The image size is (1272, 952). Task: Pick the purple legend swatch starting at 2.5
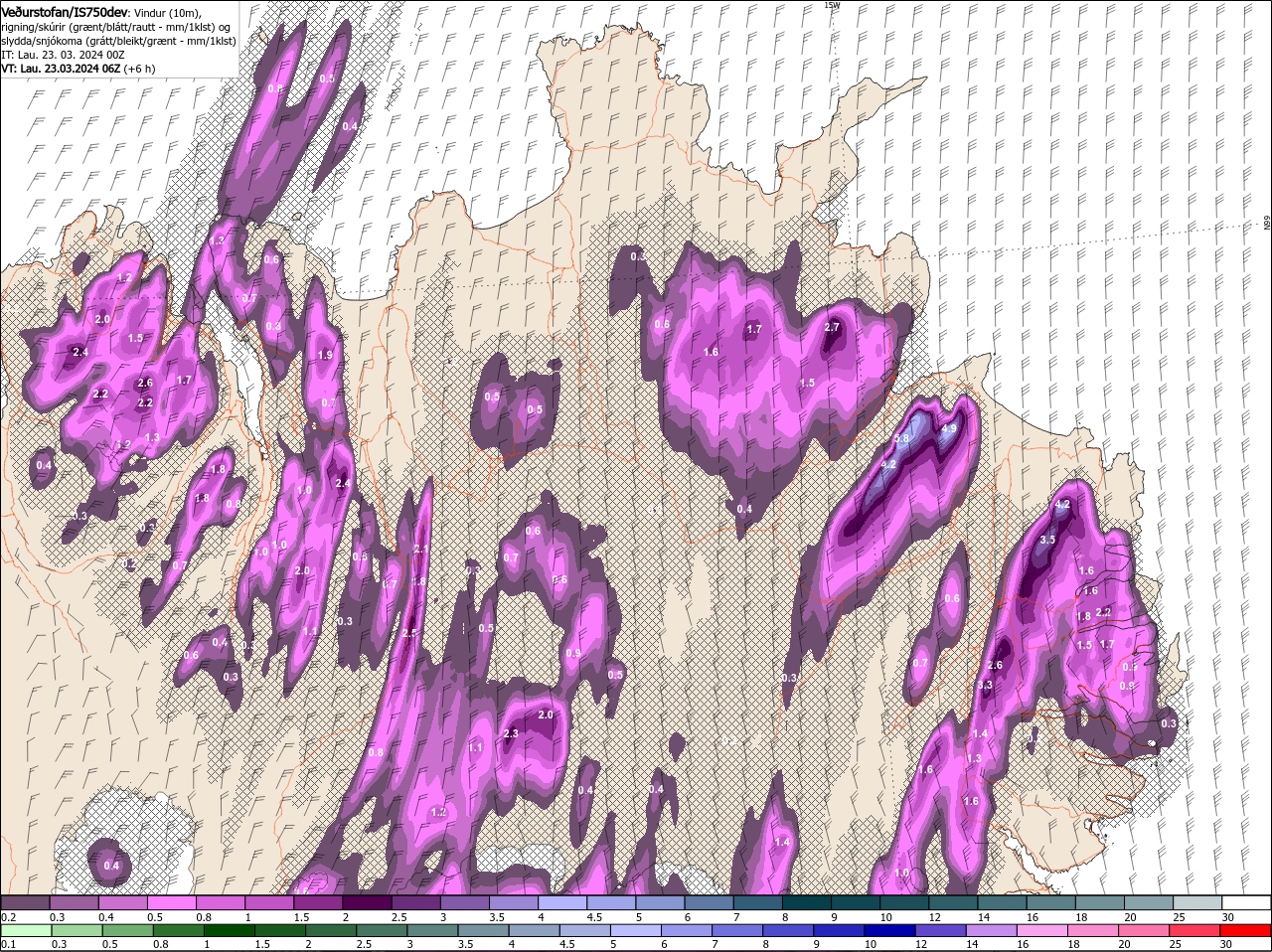pos(415,902)
